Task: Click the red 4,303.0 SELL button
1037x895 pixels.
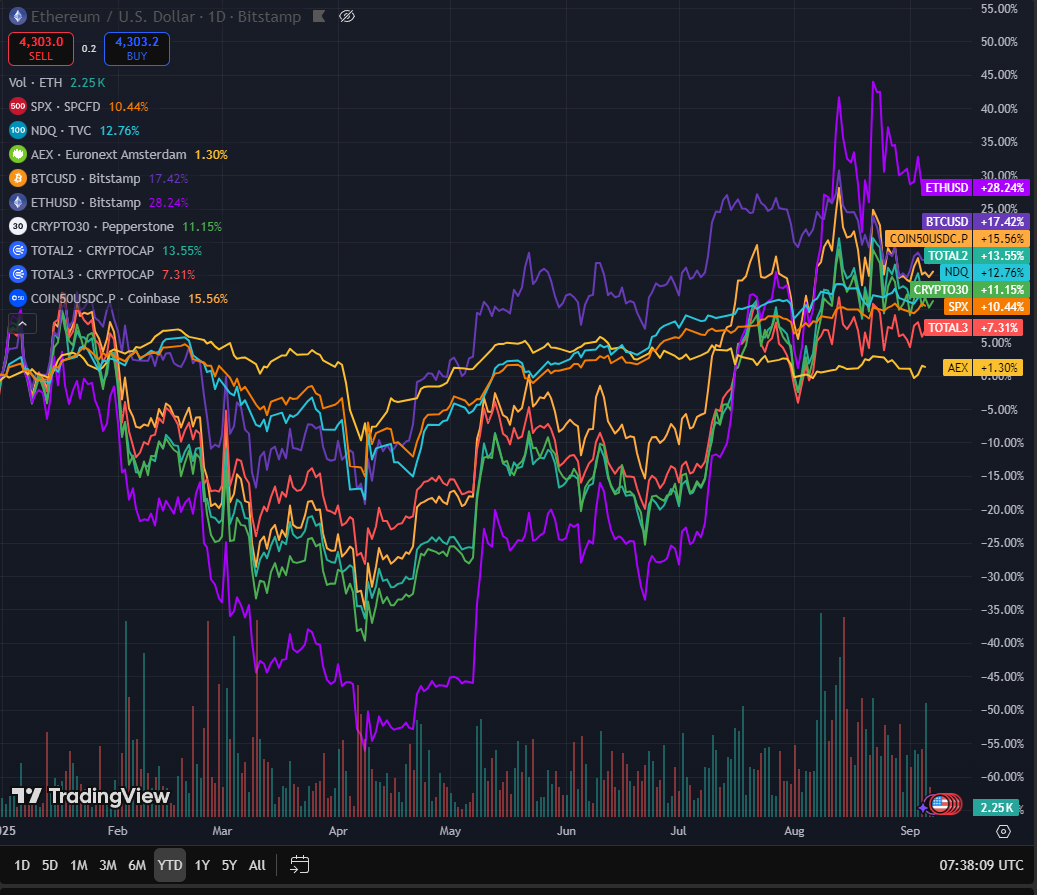Action: click(x=41, y=48)
